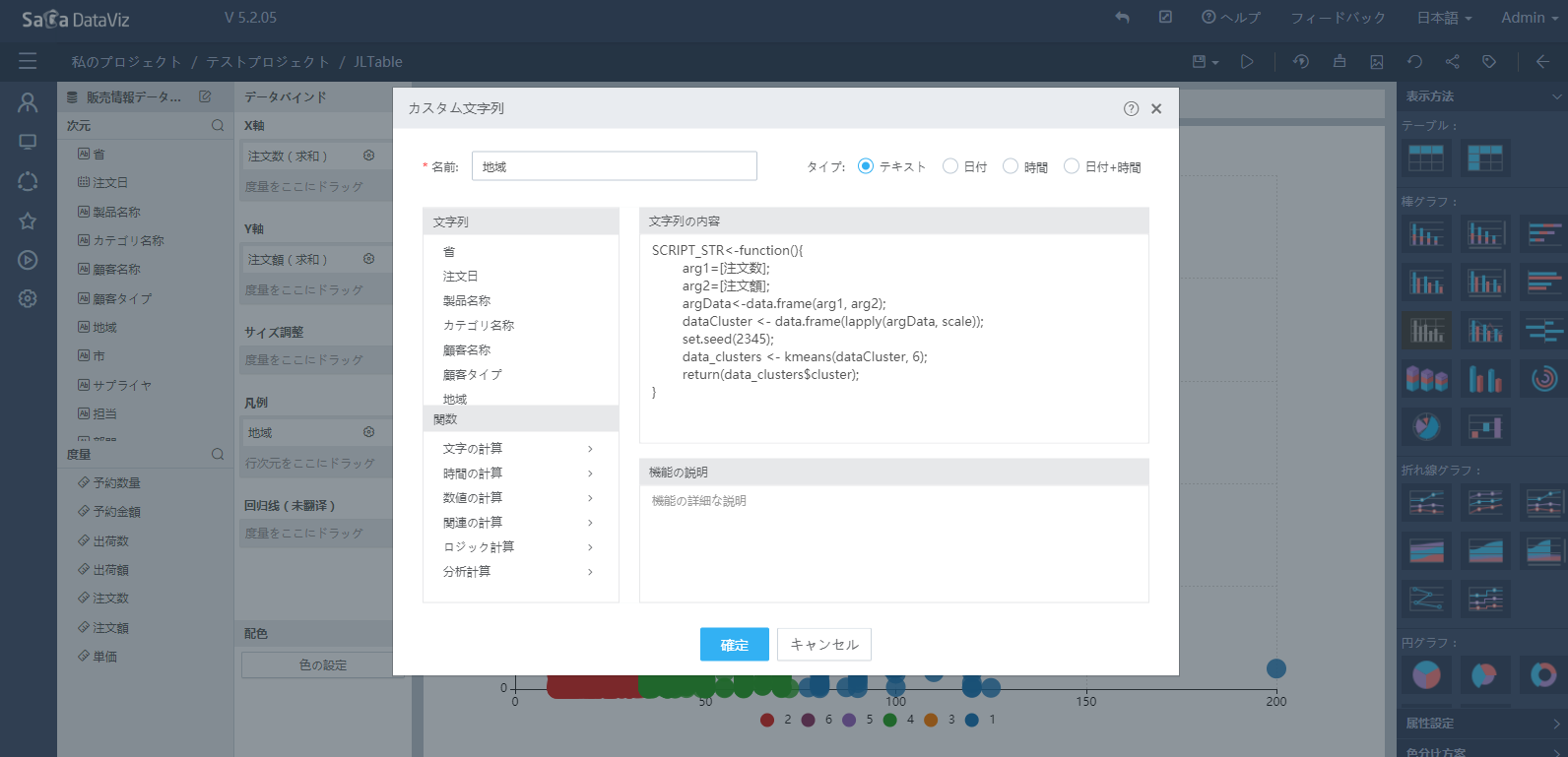Choose the 日付+時間 radio option

[x=1072, y=166]
